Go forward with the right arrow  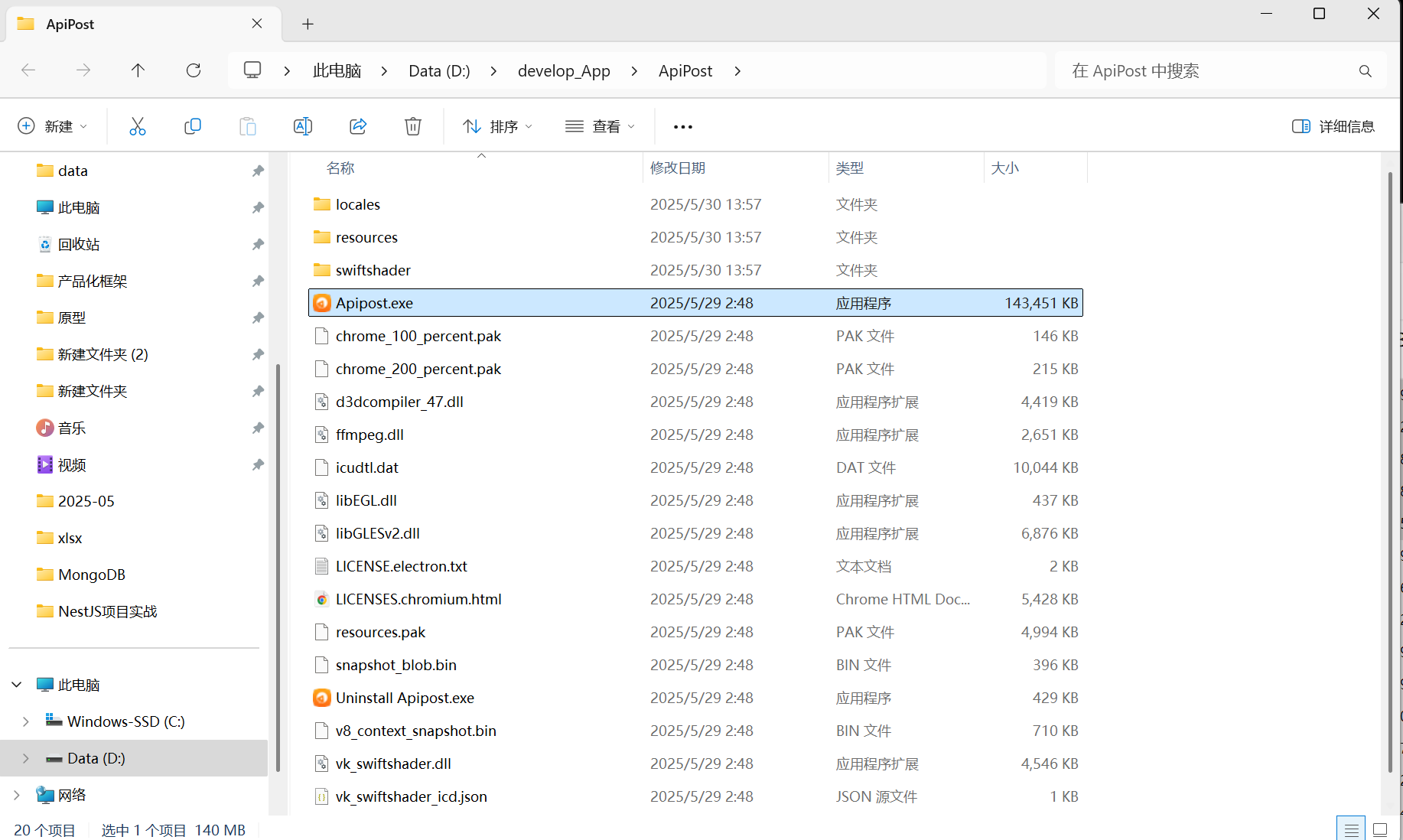pyautogui.click(x=83, y=70)
